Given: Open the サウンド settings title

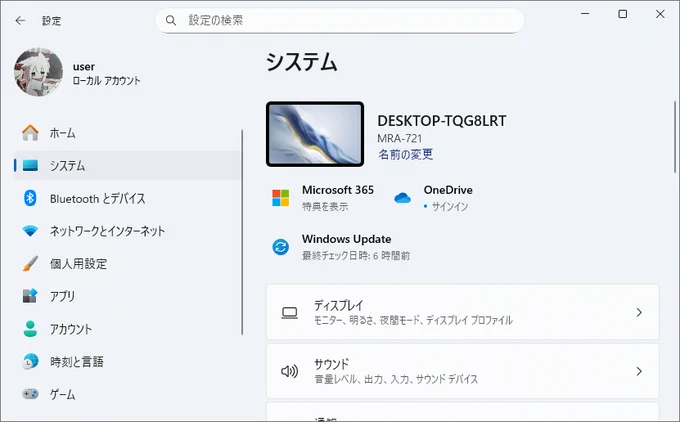Looking at the screenshot, I should coord(331,364).
